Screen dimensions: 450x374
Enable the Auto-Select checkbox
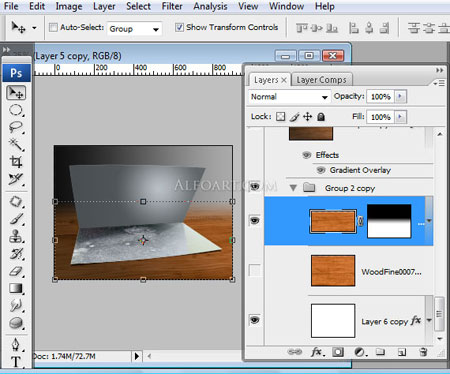coord(53,27)
